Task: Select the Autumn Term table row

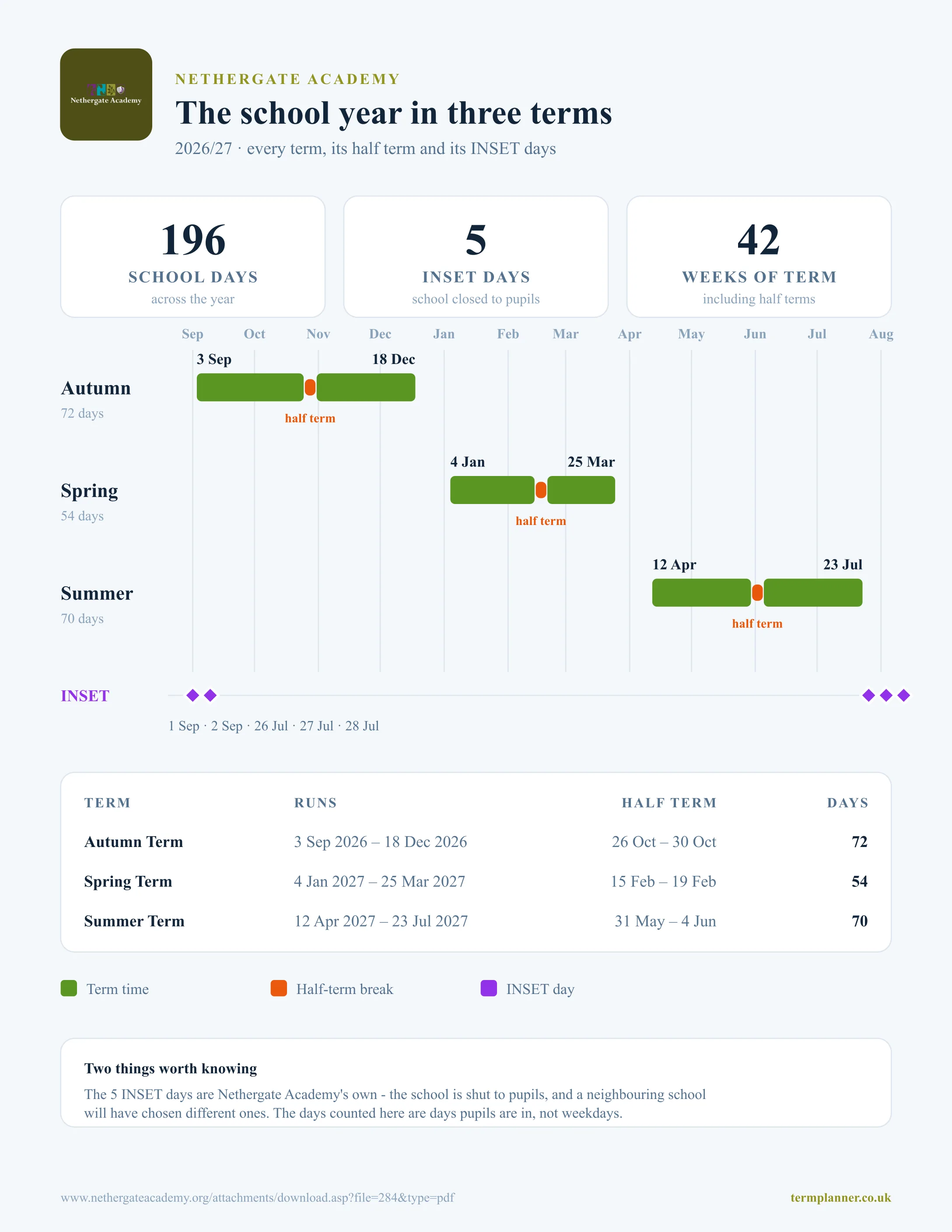Action: (476, 842)
